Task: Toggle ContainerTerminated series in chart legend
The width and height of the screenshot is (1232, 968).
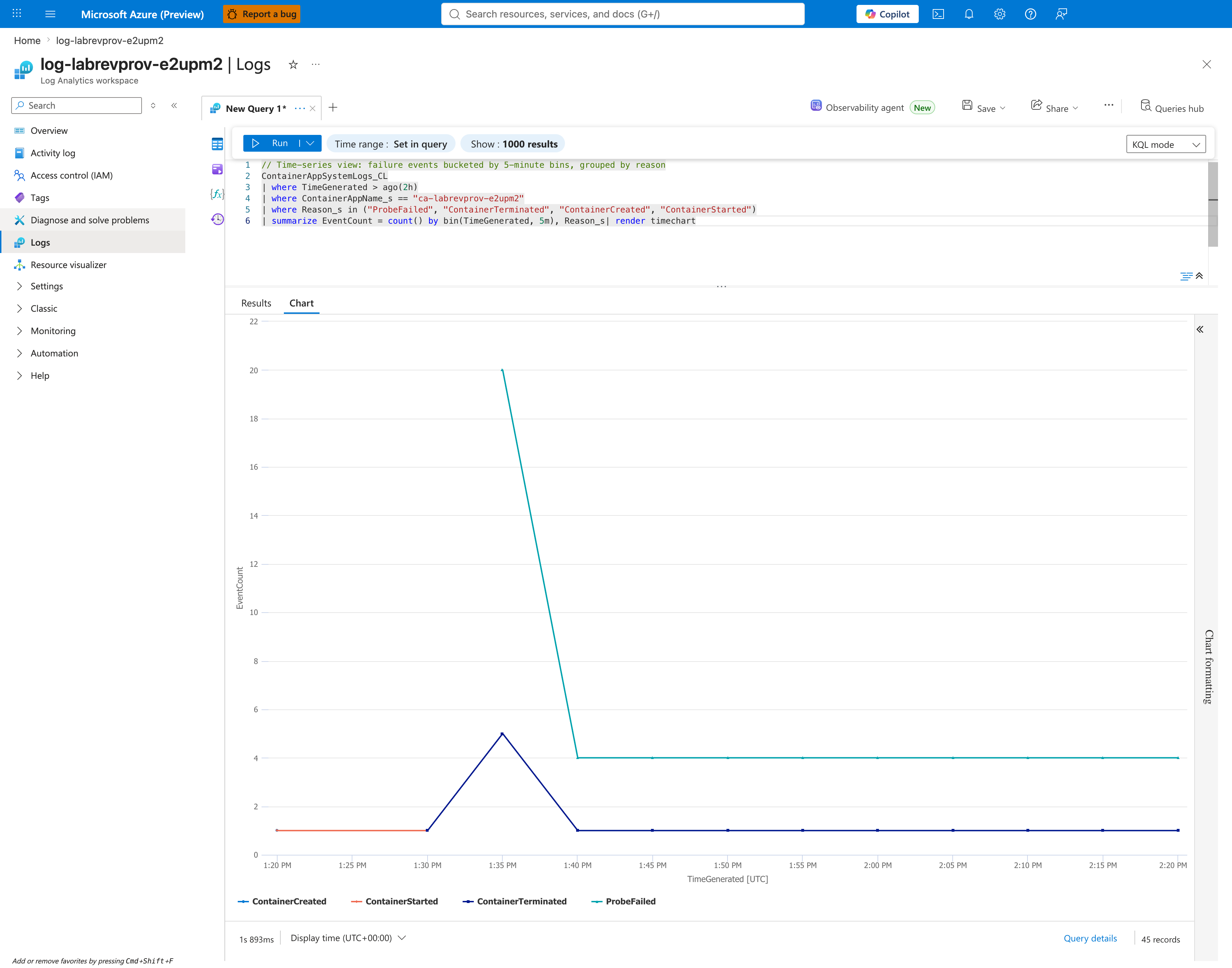Action: click(x=515, y=901)
